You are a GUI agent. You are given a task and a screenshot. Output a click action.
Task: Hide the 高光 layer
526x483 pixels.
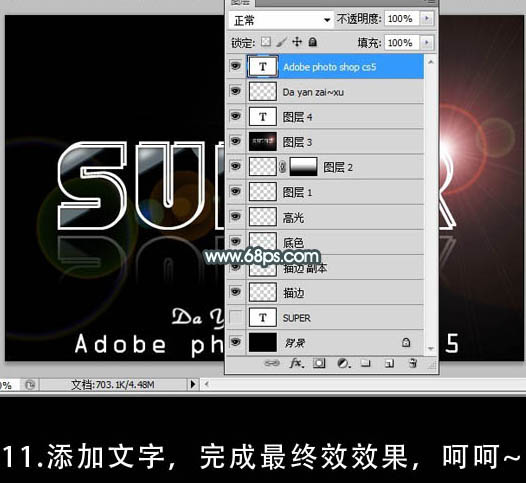pyautogui.click(x=235, y=217)
